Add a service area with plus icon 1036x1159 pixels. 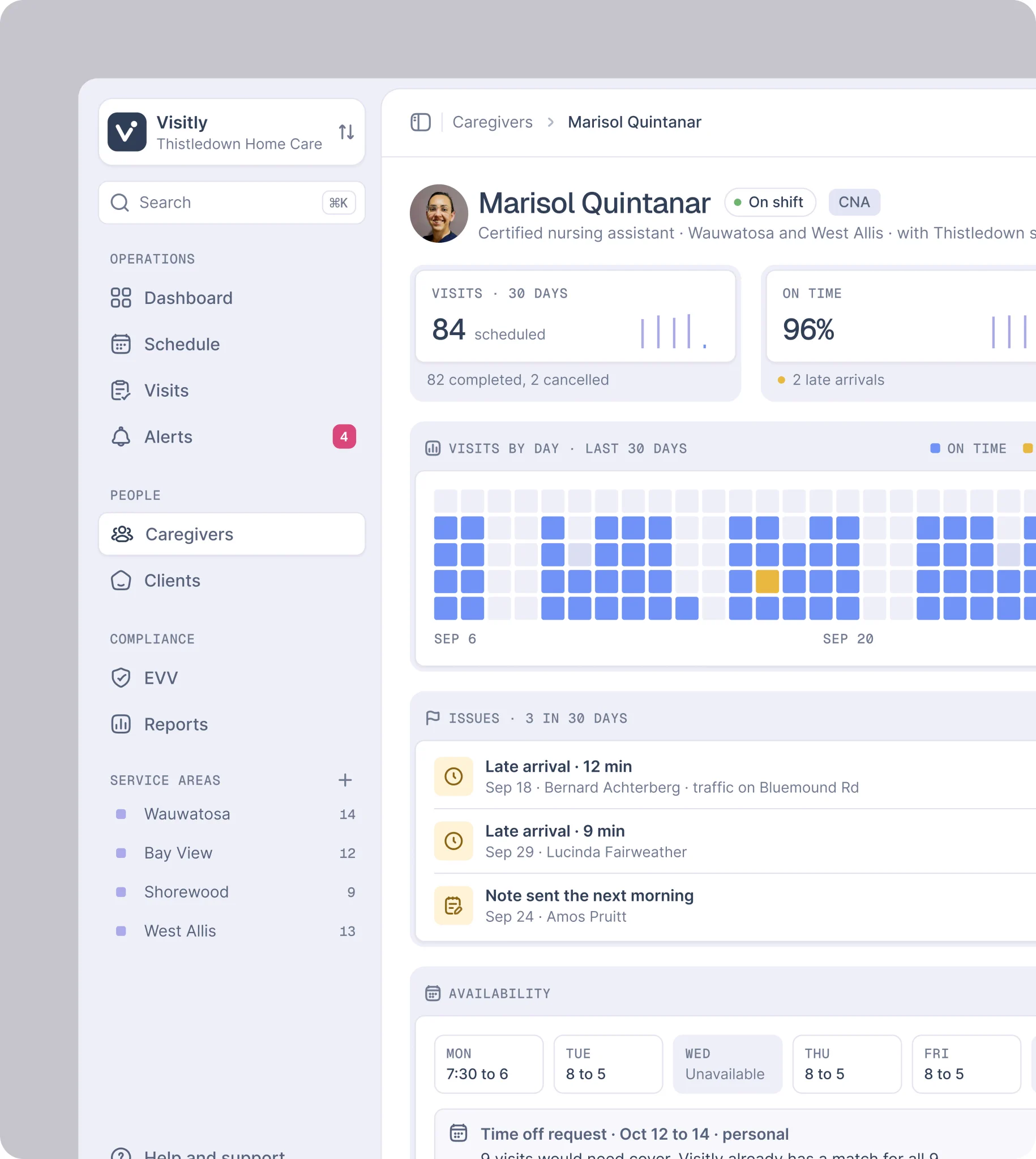click(x=345, y=780)
